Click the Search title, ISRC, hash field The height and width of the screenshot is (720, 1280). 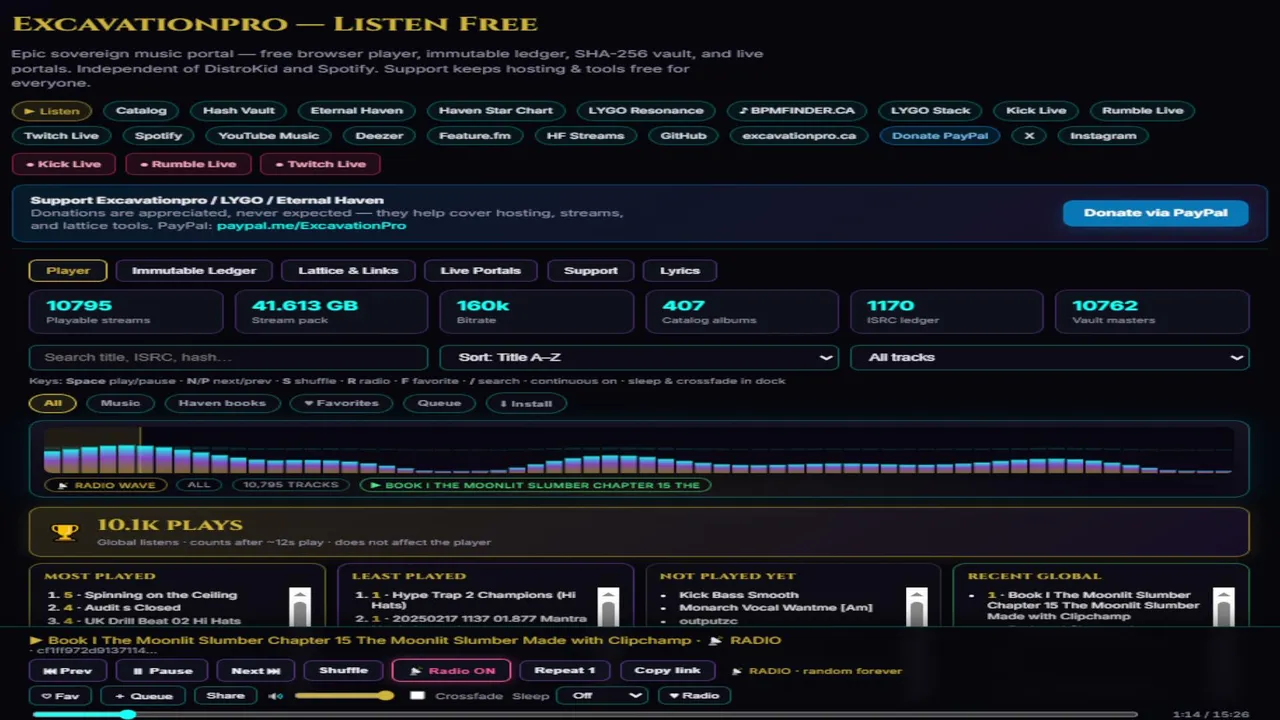pyautogui.click(x=229, y=357)
